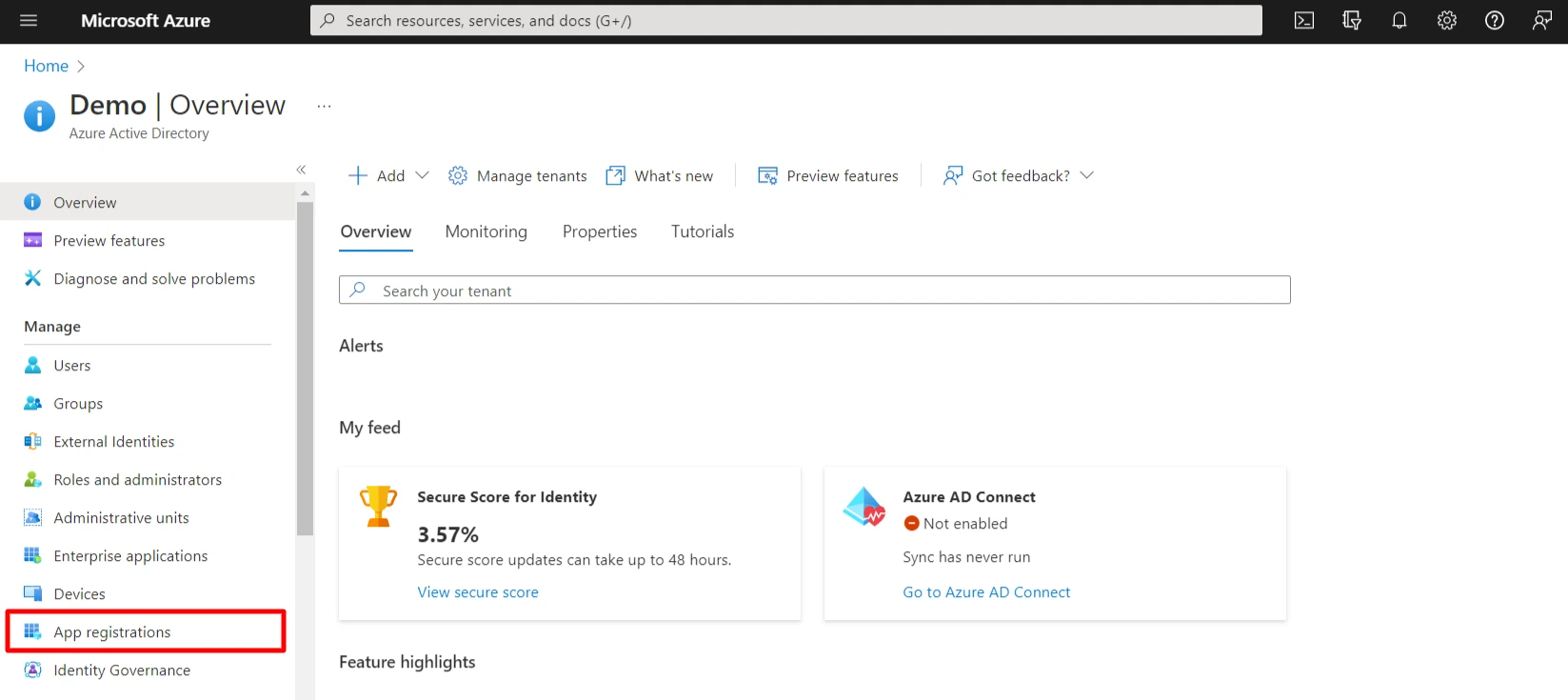Expand the Add dropdown arrow

(x=423, y=175)
